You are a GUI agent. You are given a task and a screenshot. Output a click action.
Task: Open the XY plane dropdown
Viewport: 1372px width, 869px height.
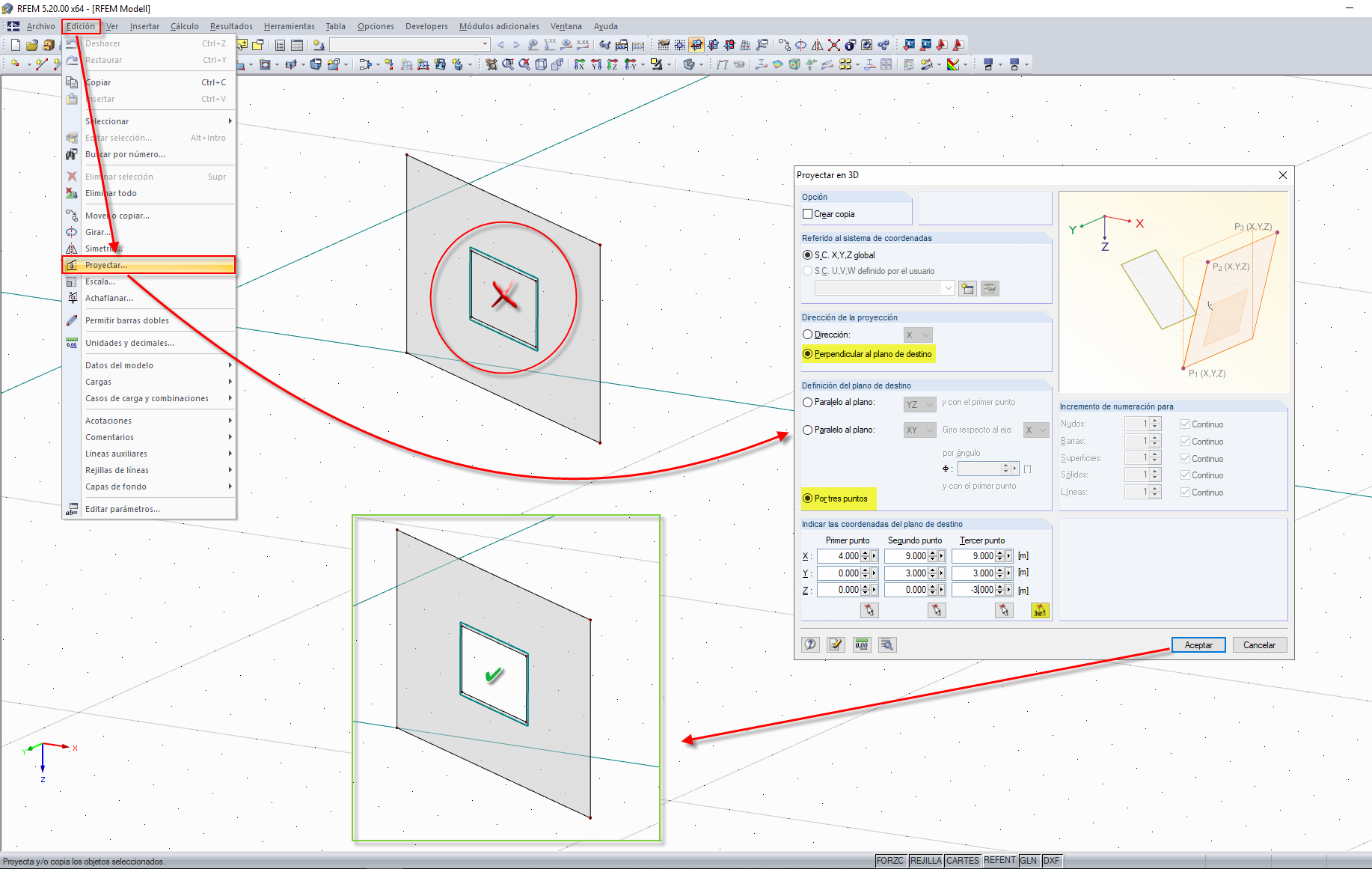pos(919,430)
